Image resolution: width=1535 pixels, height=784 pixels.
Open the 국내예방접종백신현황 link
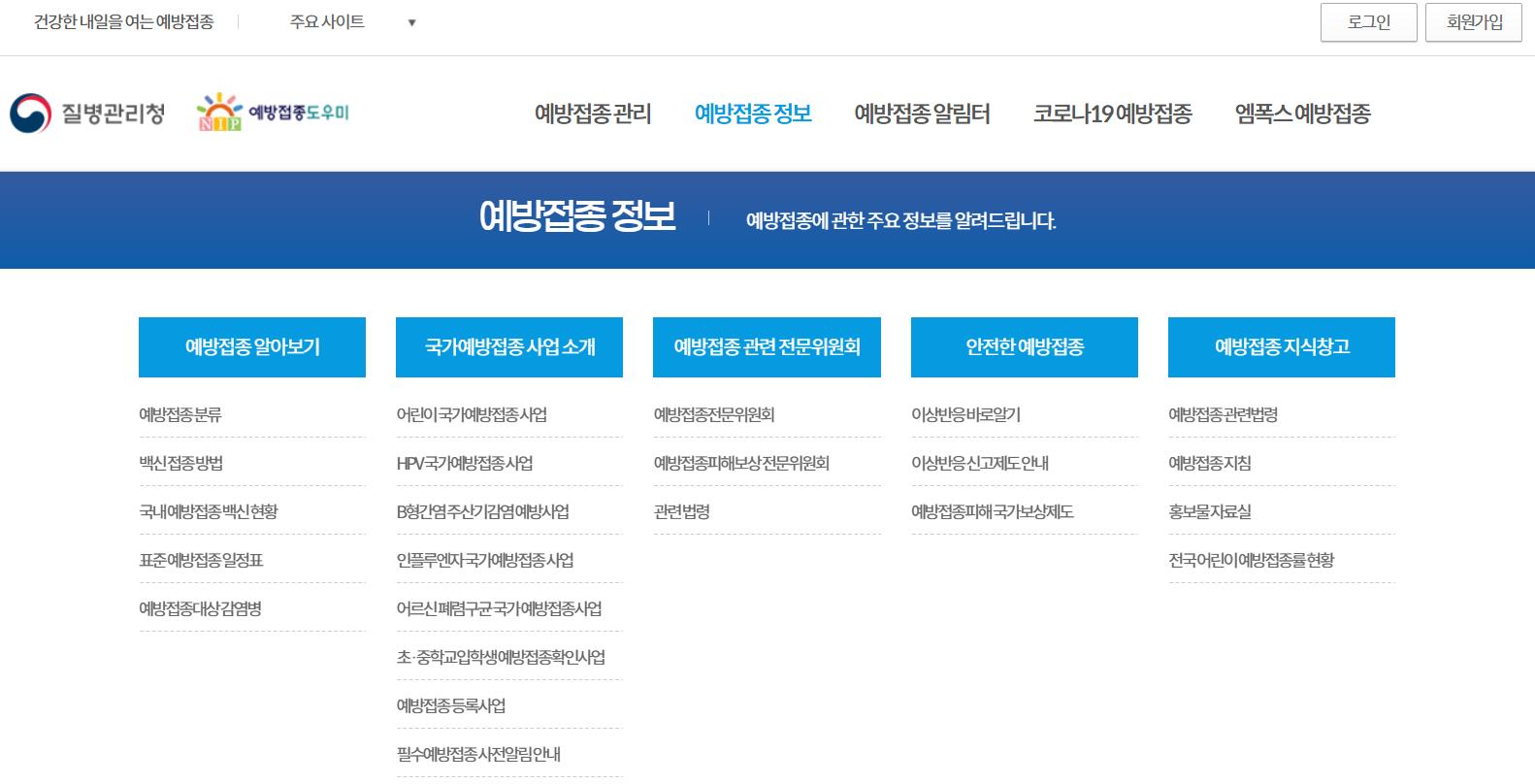(x=209, y=512)
